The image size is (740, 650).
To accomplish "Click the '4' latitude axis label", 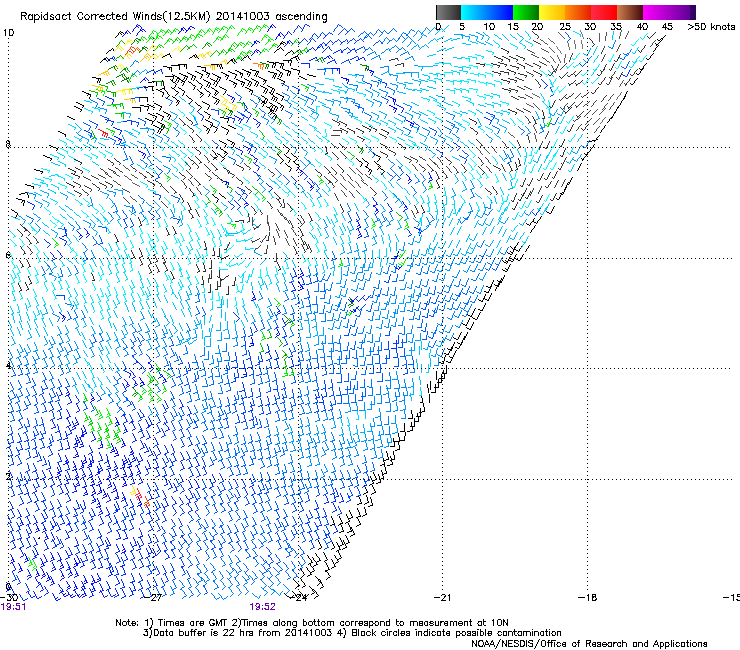I will pos(8,365).
